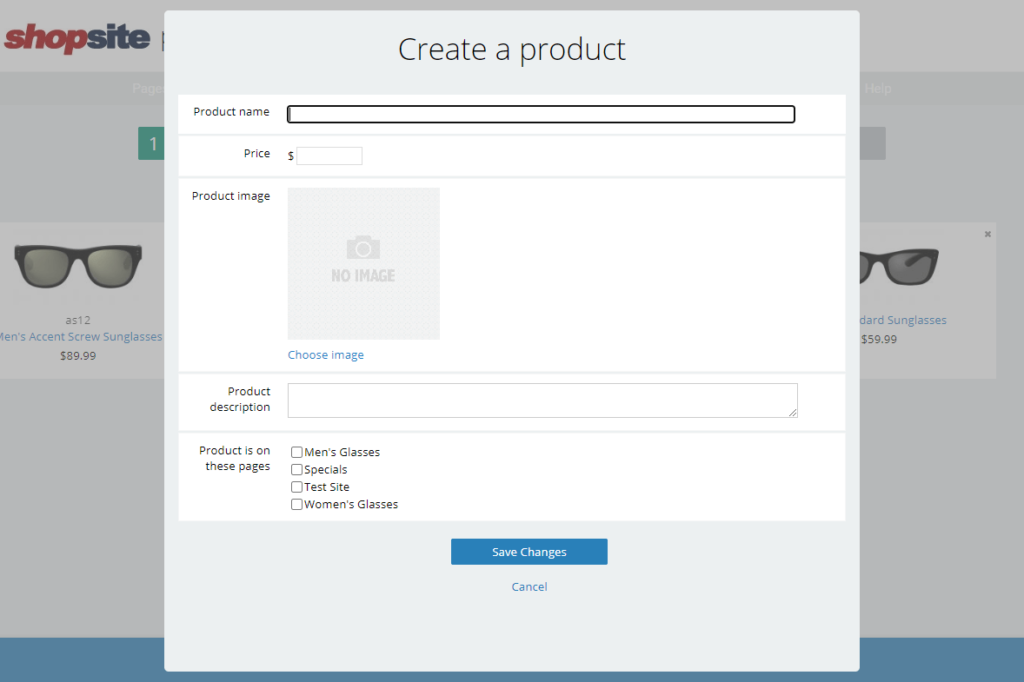
Task: Grab the description box resize handle
Action: pyautogui.click(x=792, y=412)
